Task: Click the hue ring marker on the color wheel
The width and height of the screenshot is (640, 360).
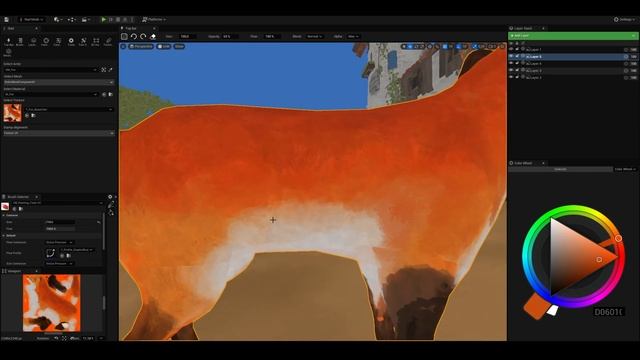Action: coord(618,238)
